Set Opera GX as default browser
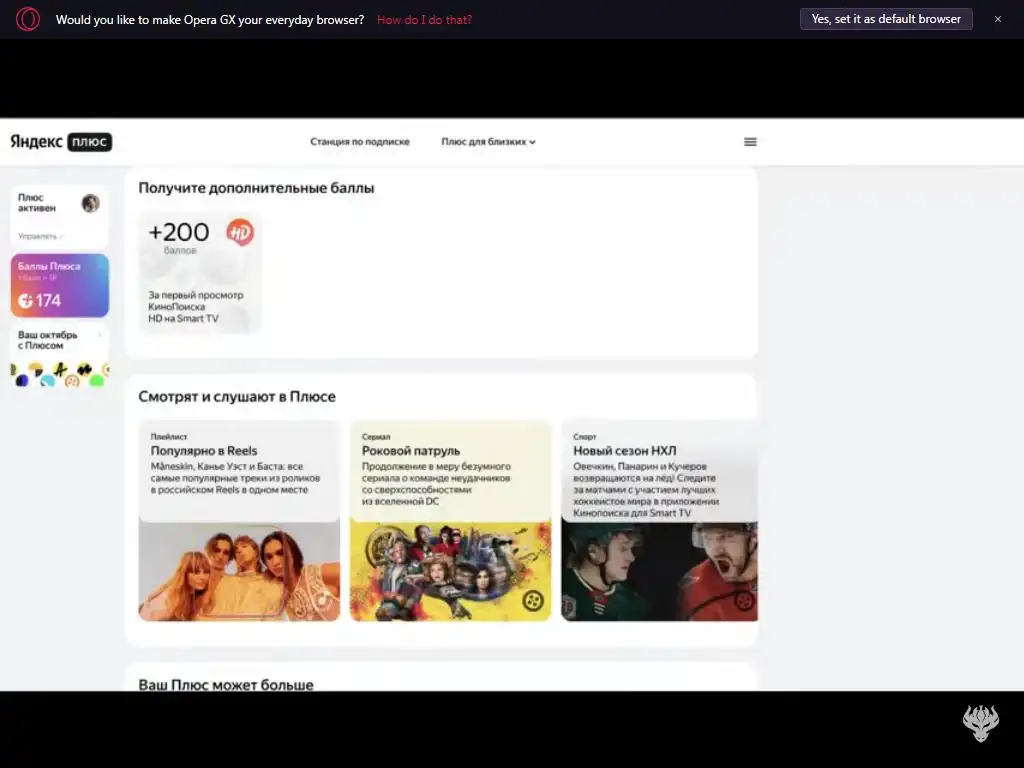Image resolution: width=1024 pixels, height=768 pixels. click(x=886, y=19)
